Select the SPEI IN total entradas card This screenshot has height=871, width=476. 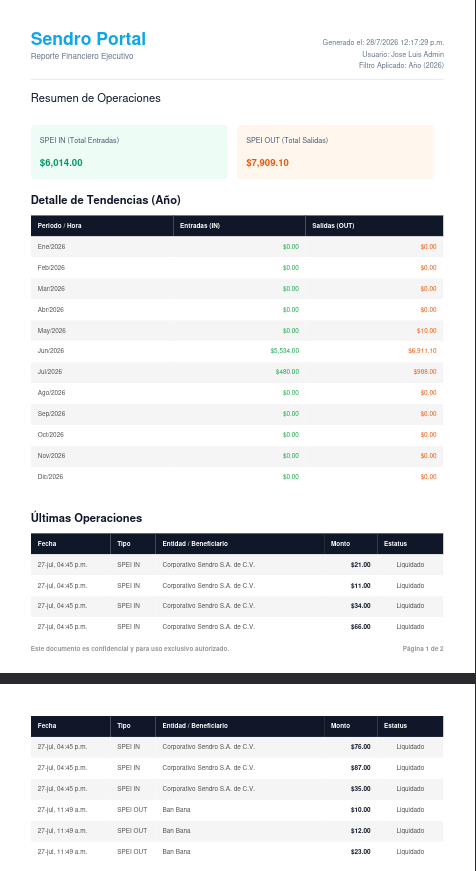129,152
